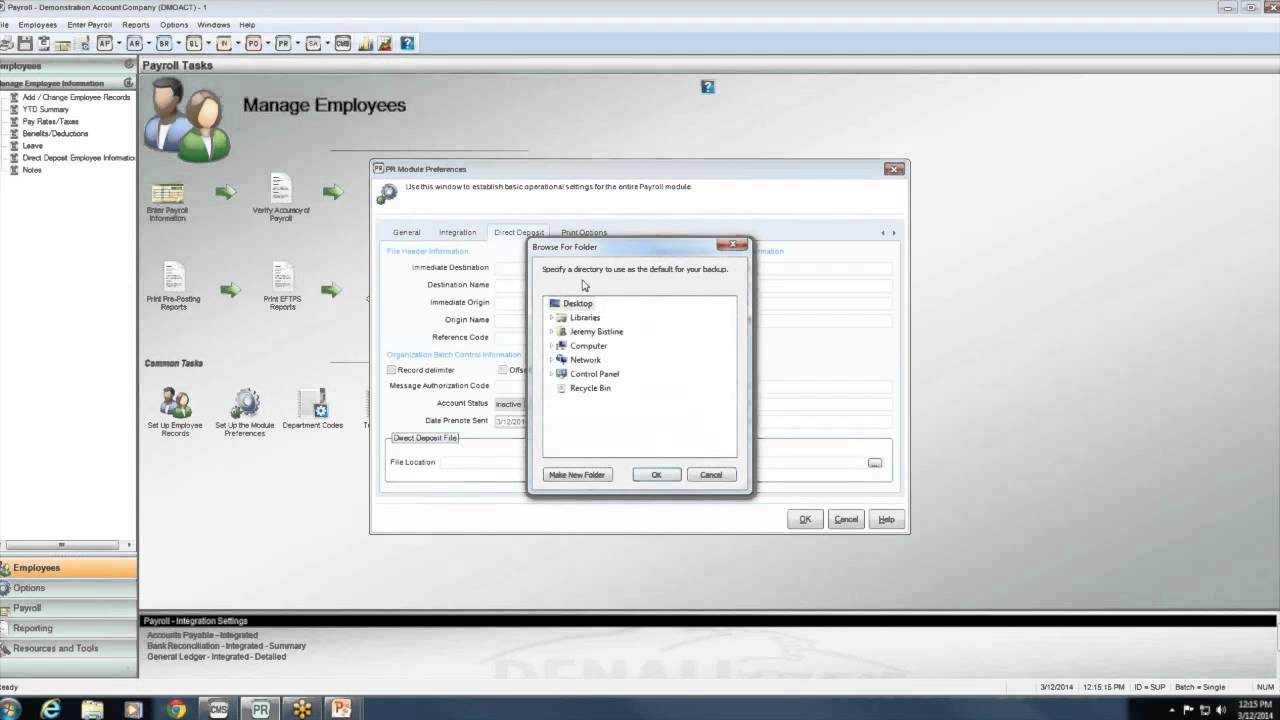Click the blue help question toolbar icon

click(407, 43)
